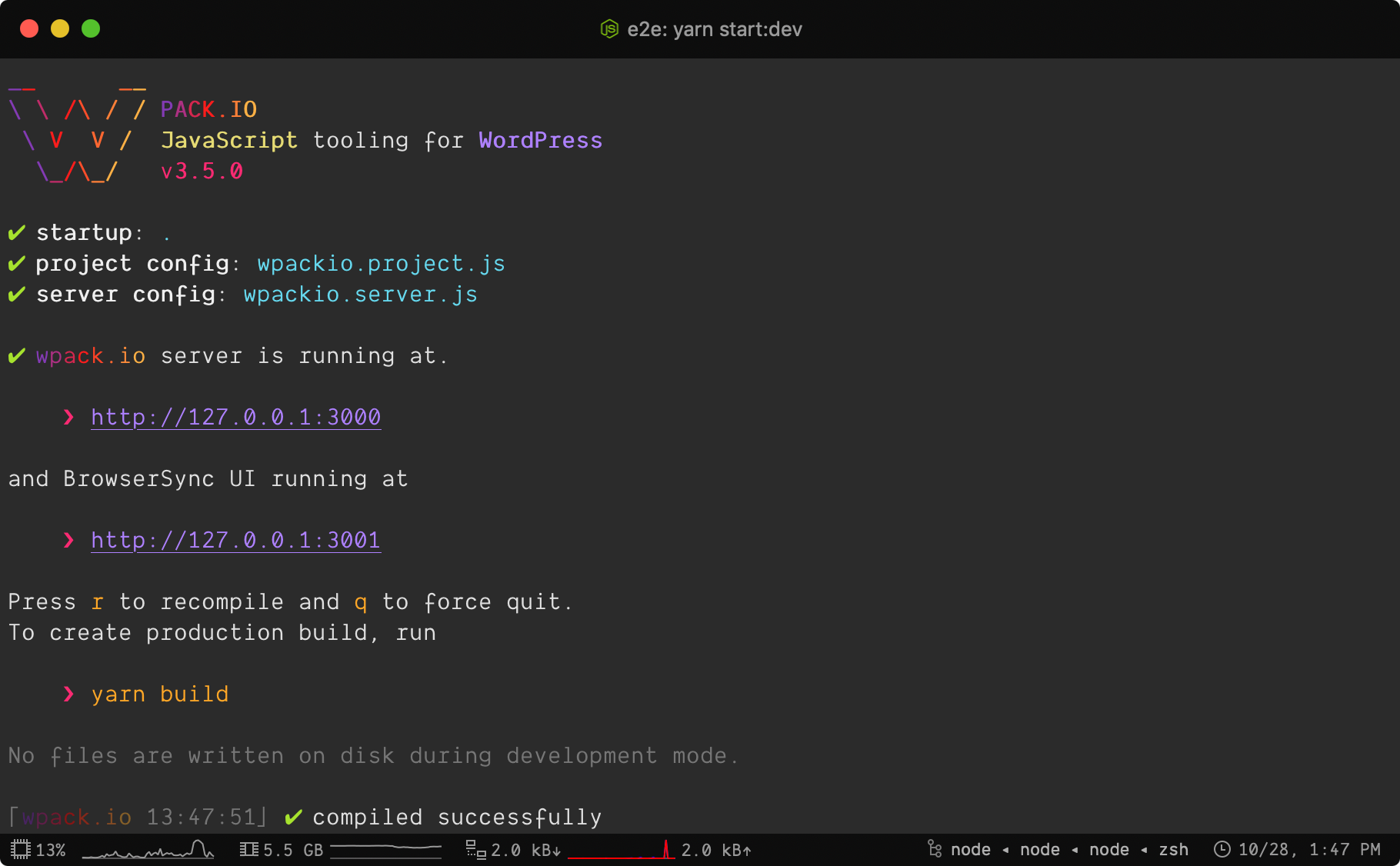
Task: Click the wpackio.project.js config filename
Action: [x=381, y=264]
